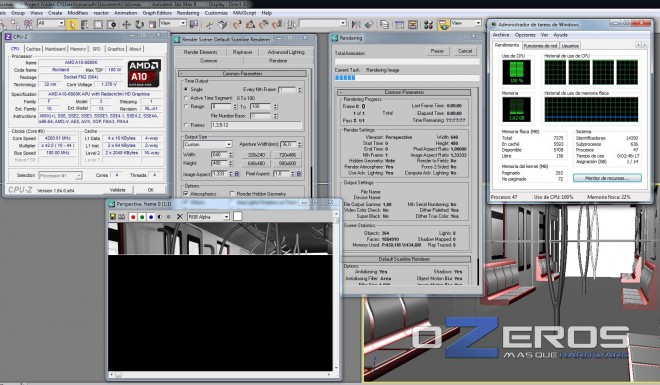Toggle alpha channel display in frame window
Image resolution: width=660 pixels, height=385 pixels.
pyautogui.click(x=160, y=217)
